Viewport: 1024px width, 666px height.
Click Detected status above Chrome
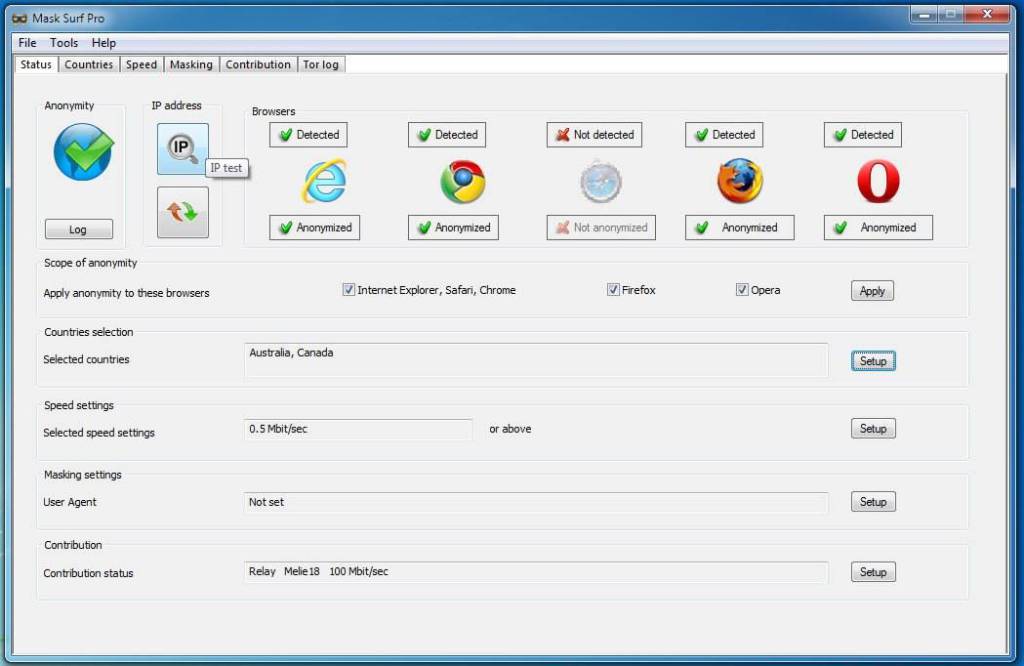click(x=447, y=135)
